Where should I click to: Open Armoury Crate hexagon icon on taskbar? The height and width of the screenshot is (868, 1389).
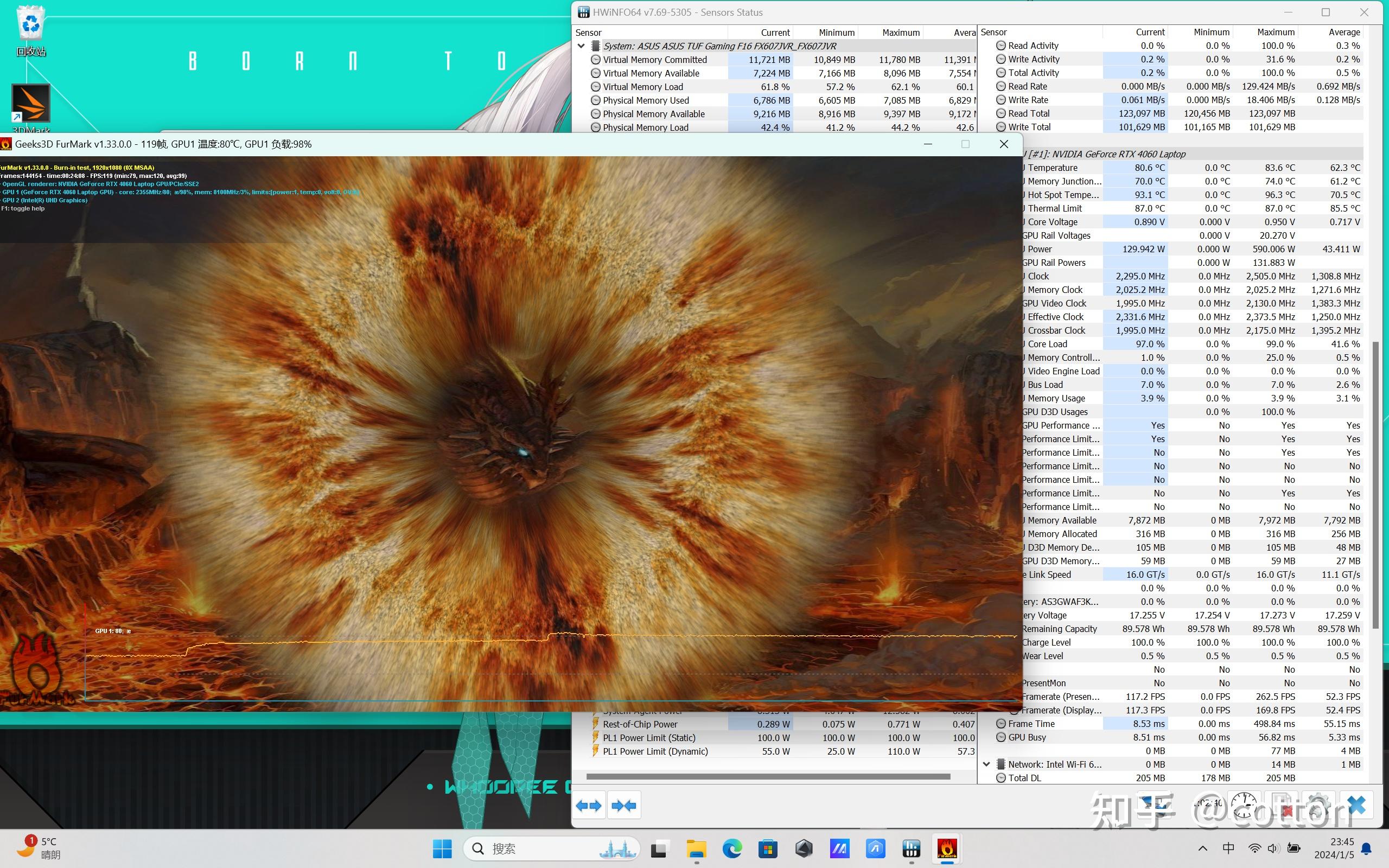point(804,848)
